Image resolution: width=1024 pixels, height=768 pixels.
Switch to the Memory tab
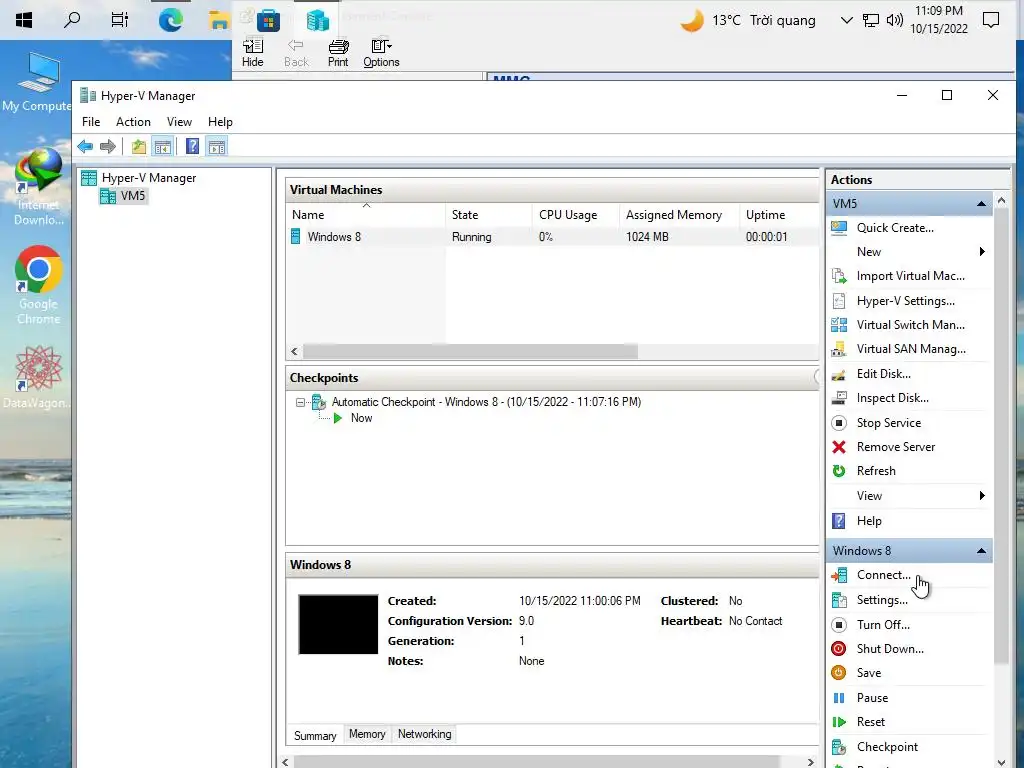(x=367, y=734)
